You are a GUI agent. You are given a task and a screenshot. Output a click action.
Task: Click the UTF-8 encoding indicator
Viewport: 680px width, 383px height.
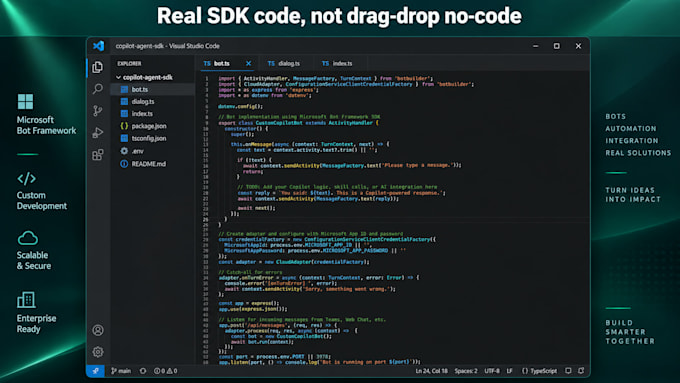[x=492, y=371]
